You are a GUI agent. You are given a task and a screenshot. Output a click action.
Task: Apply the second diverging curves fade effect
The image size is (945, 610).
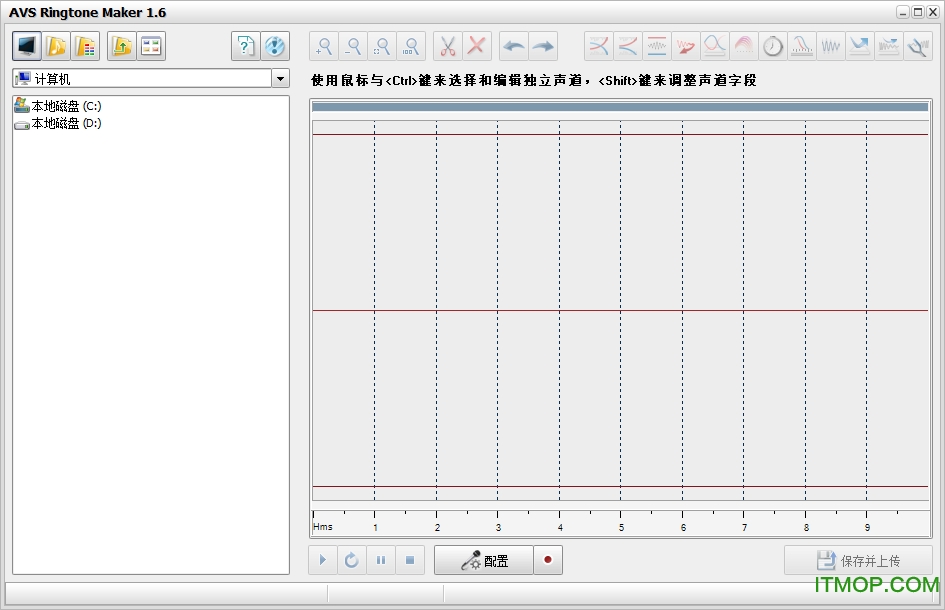pyautogui.click(x=627, y=46)
